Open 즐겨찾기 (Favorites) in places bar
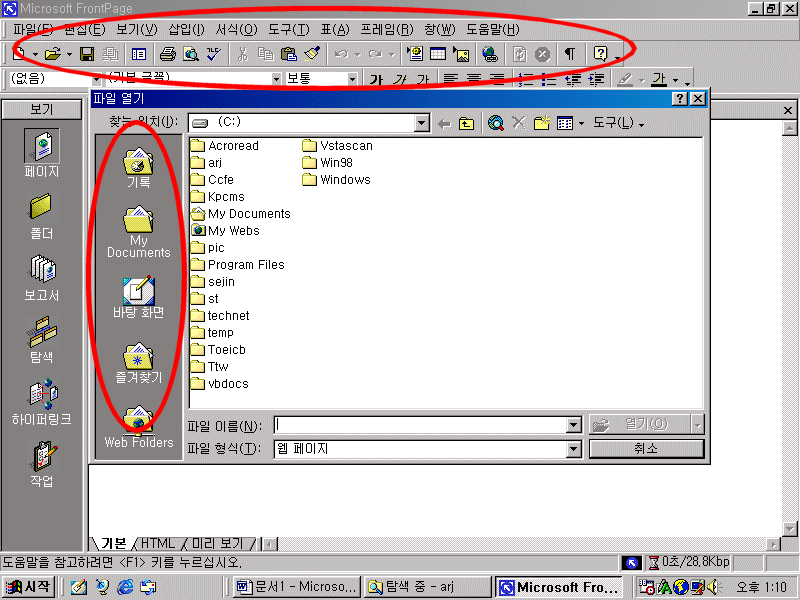This screenshot has height=600, width=800. click(138, 363)
